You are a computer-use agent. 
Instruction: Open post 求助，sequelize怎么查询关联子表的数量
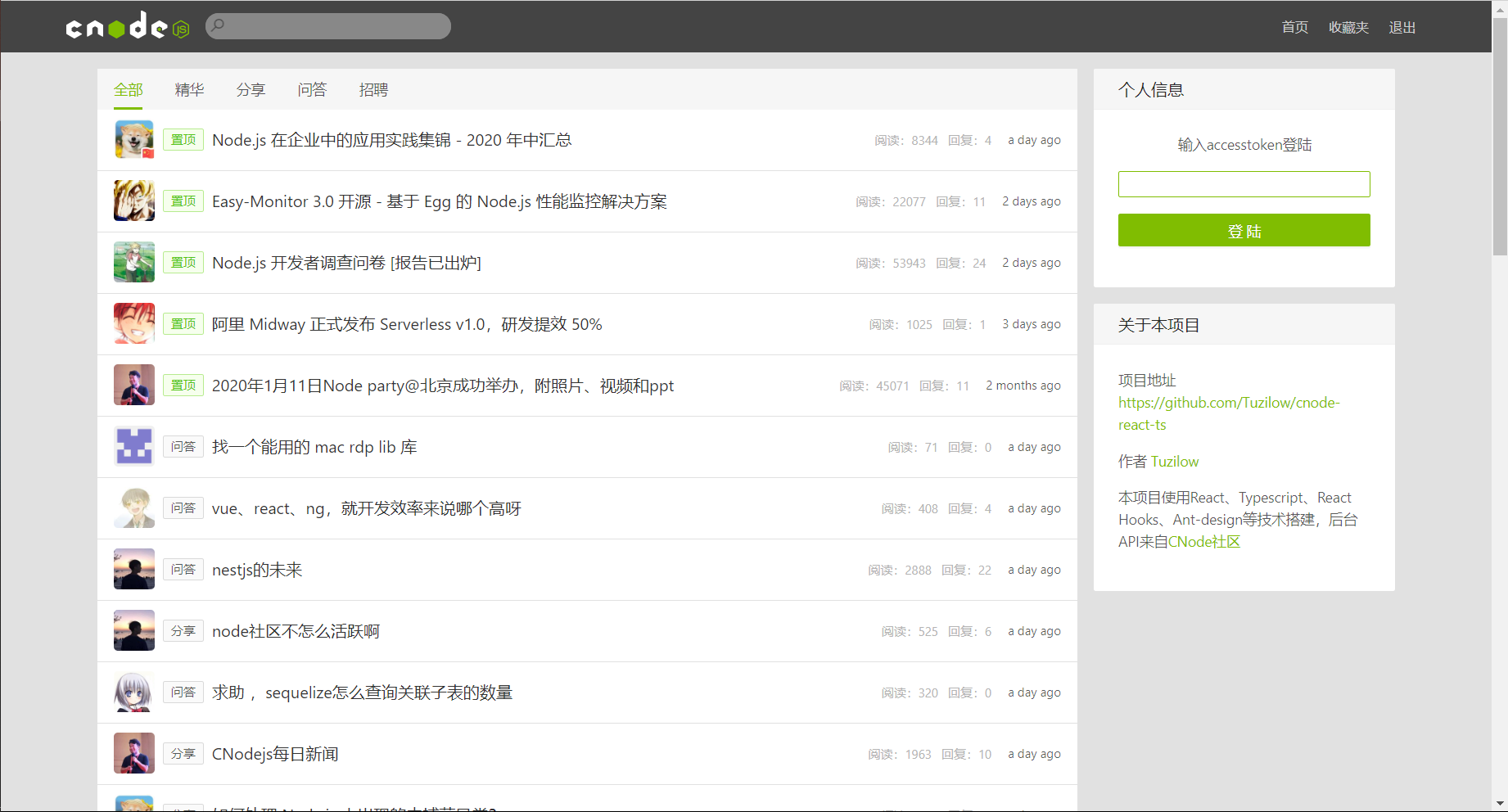(362, 692)
